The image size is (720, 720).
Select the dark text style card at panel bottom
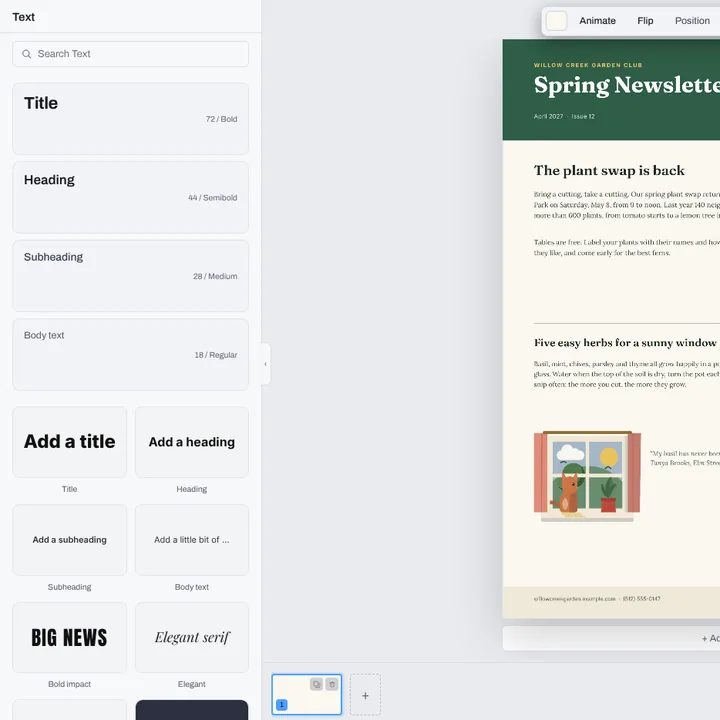[x=191, y=710]
